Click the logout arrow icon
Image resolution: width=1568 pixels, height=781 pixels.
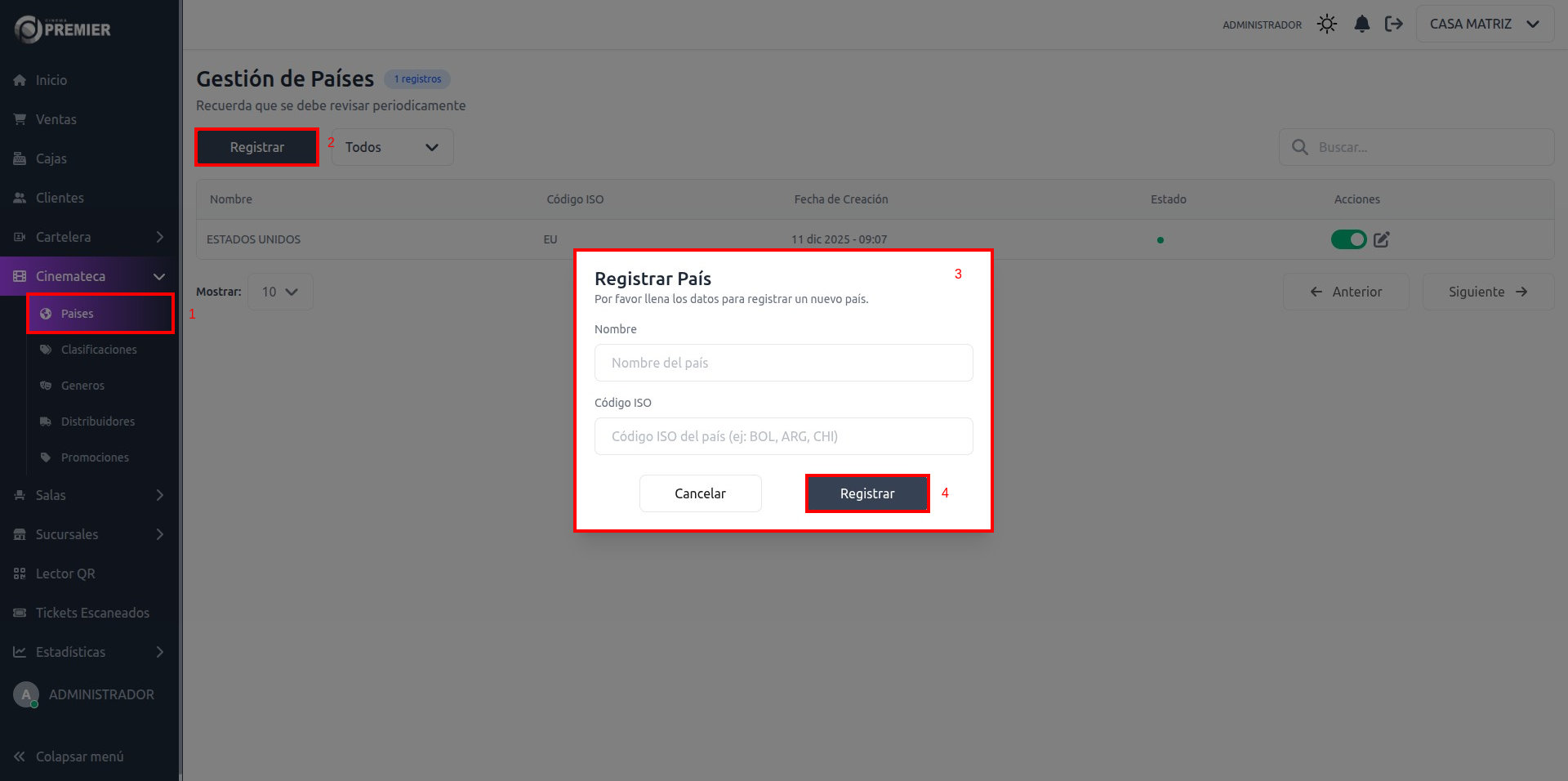pos(1394,25)
